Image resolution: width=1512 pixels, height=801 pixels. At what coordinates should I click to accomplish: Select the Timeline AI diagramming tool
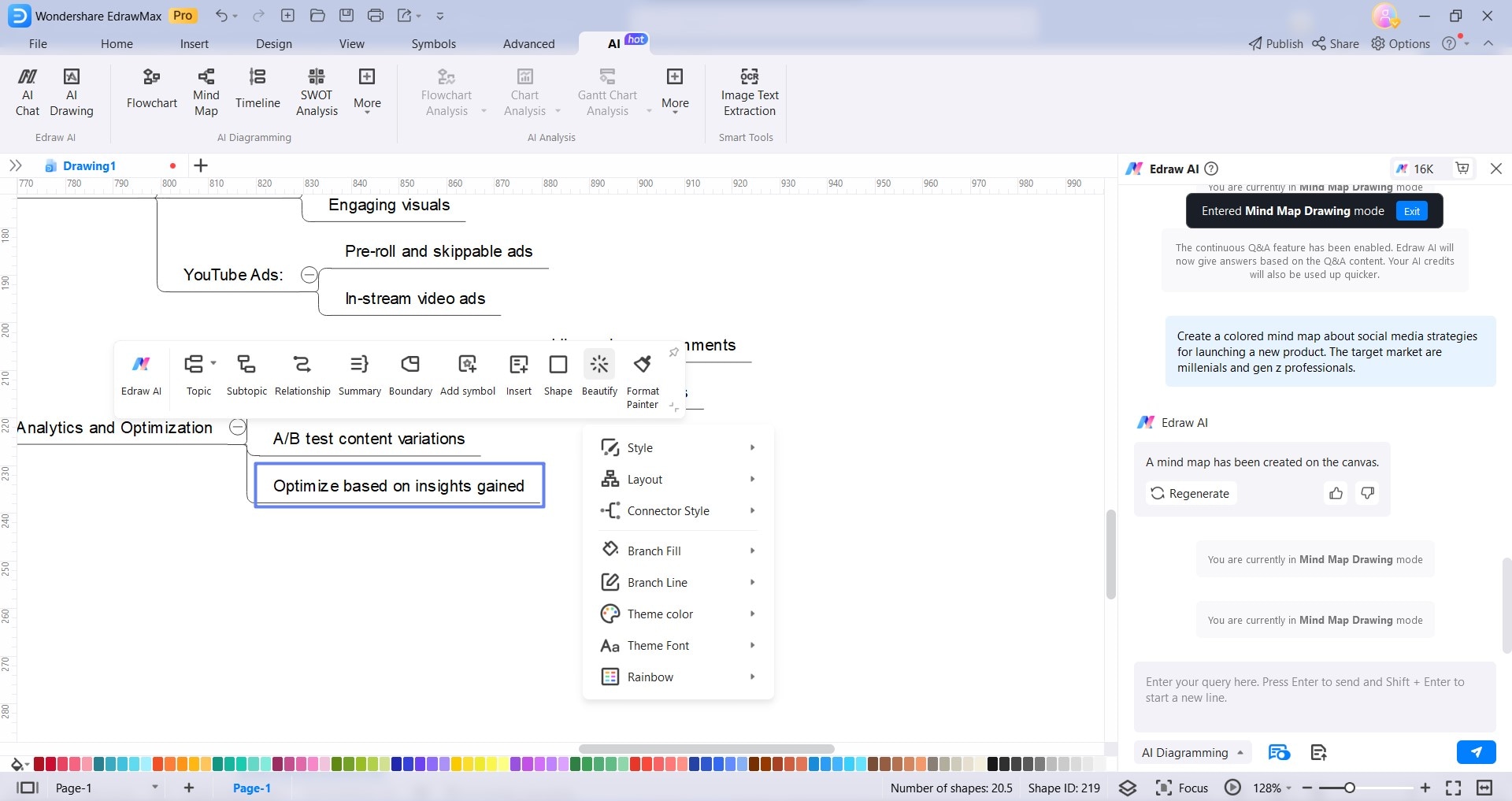[258, 88]
